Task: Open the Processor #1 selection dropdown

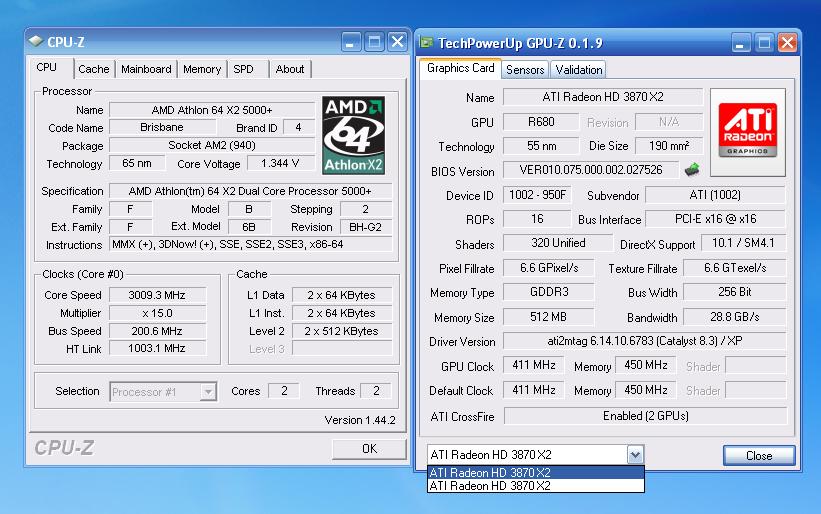Action: 163,392
